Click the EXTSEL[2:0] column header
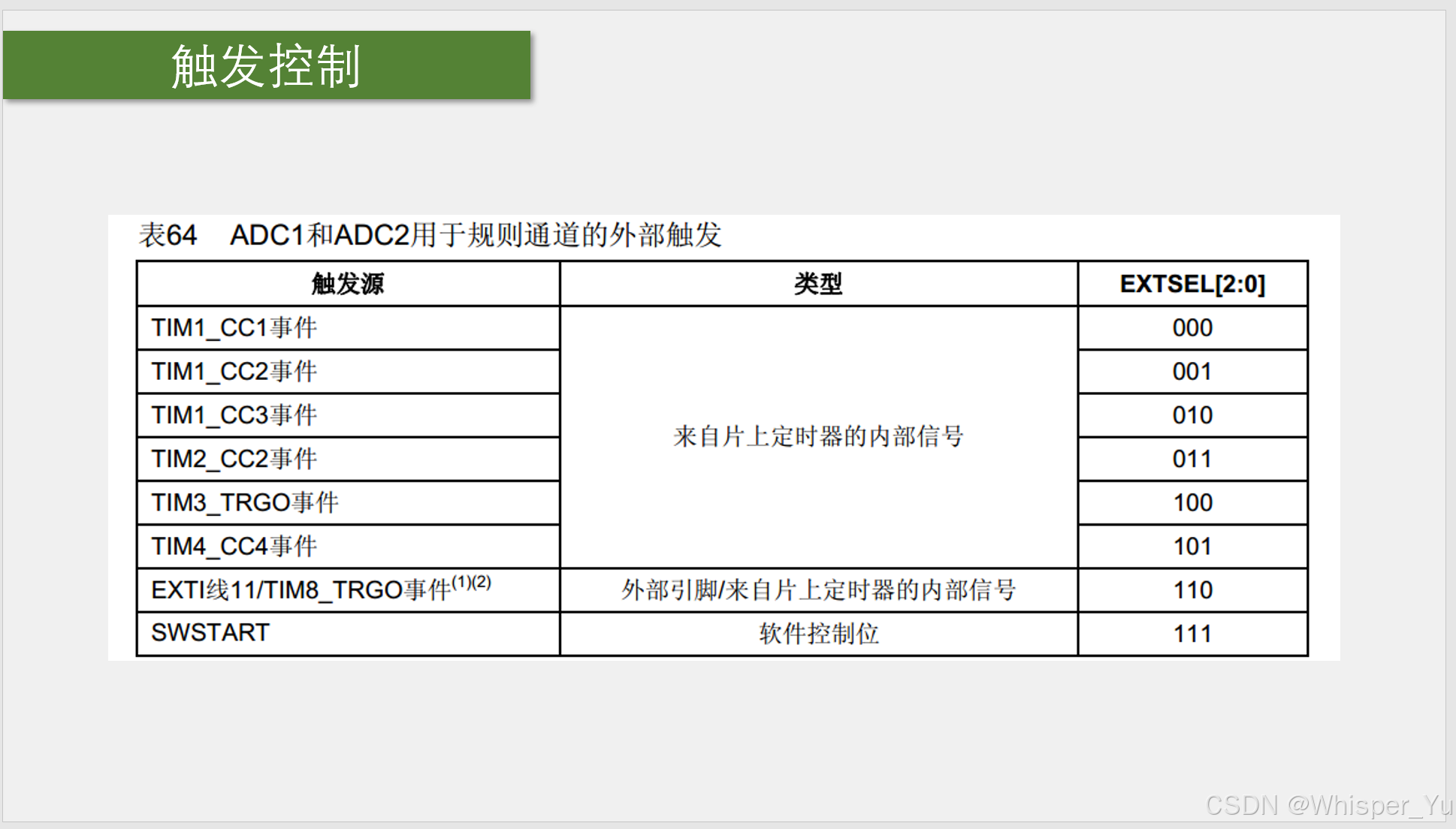Image resolution: width=1456 pixels, height=829 pixels. pos(1192,284)
